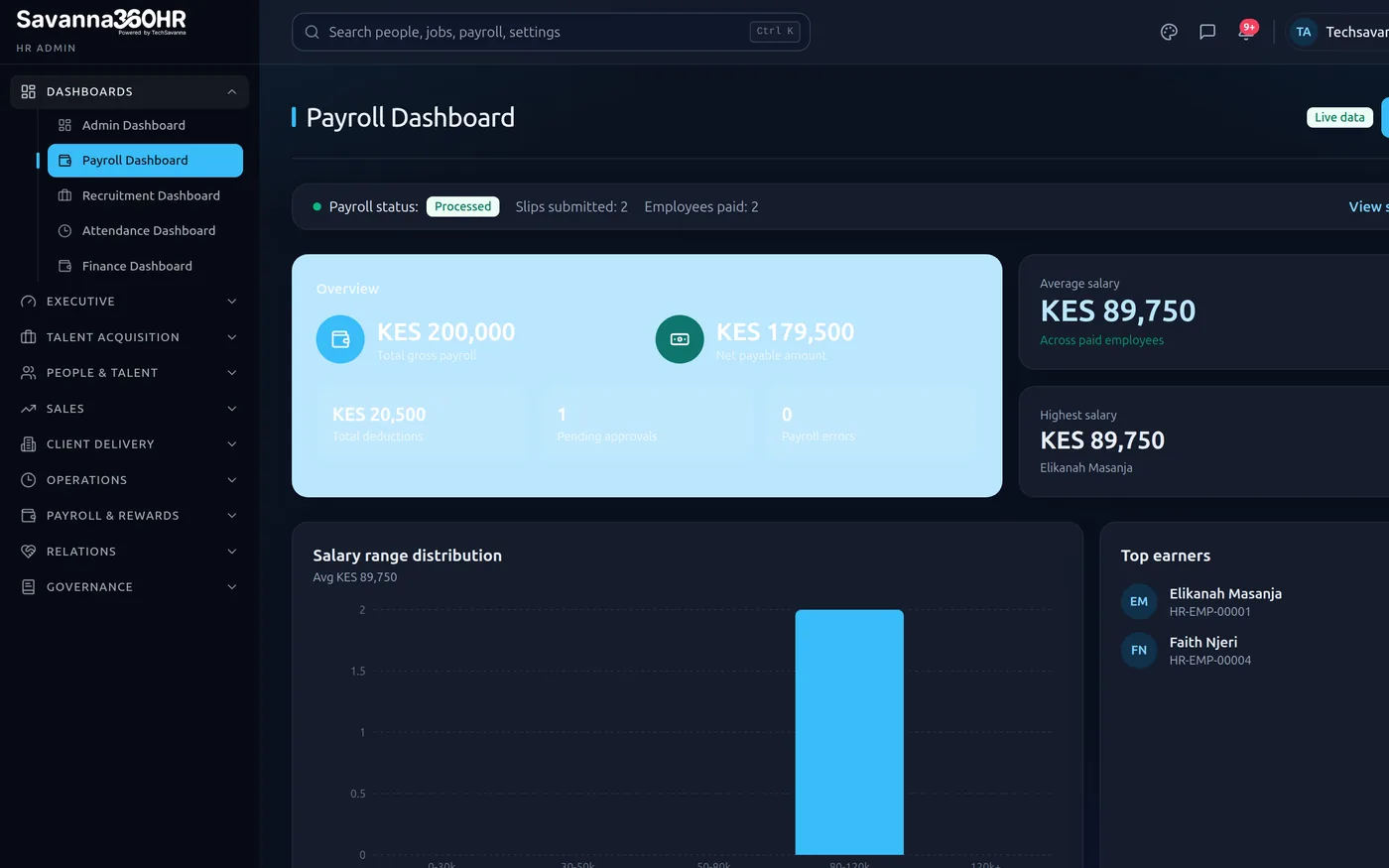The width and height of the screenshot is (1389, 868).
Task: Check the notifications bell icon
Action: coord(1246,32)
